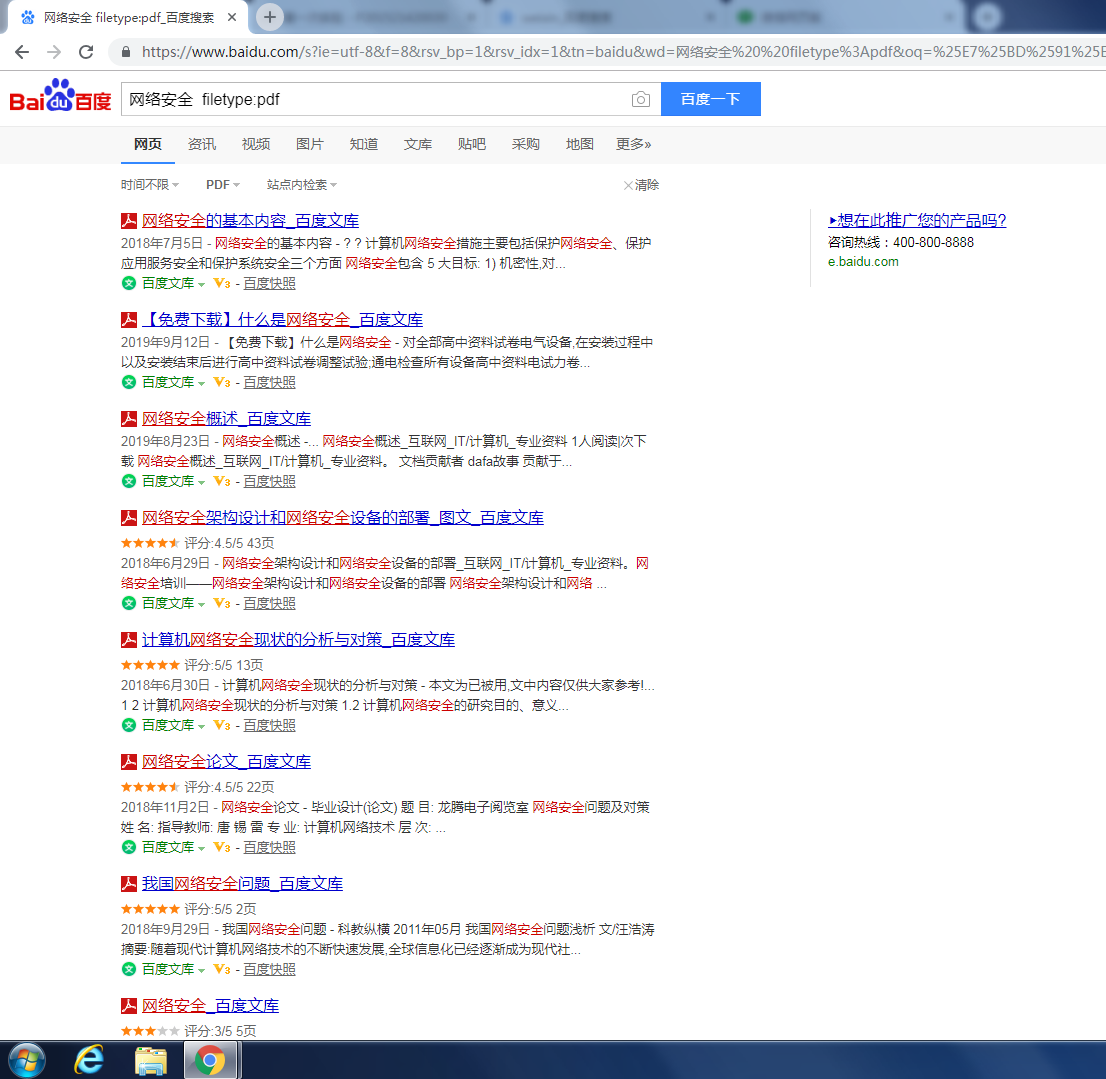This screenshot has width=1106, height=1079.
Task: Open 我国网络安全问题_百度文库 result link
Action: pos(243,884)
